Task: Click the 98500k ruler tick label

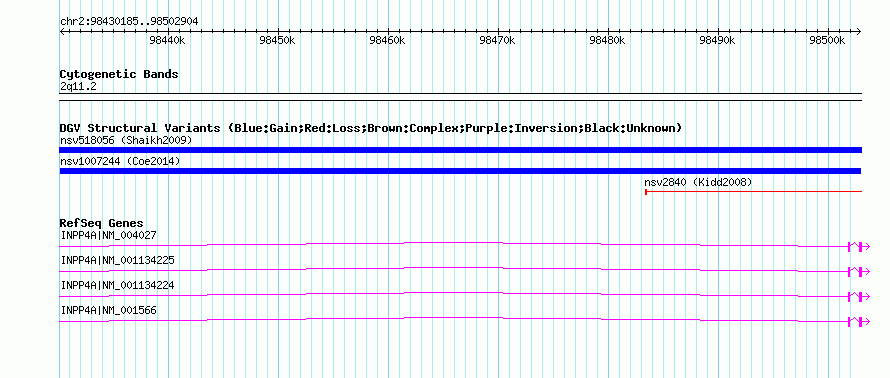Action: pyautogui.click(x=828, y=40)
